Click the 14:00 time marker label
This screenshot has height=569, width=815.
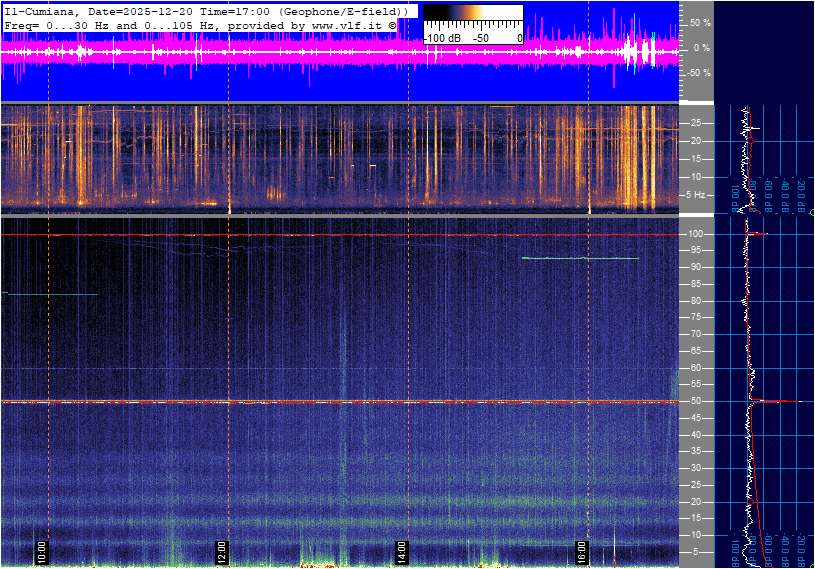tap(400, 552)
